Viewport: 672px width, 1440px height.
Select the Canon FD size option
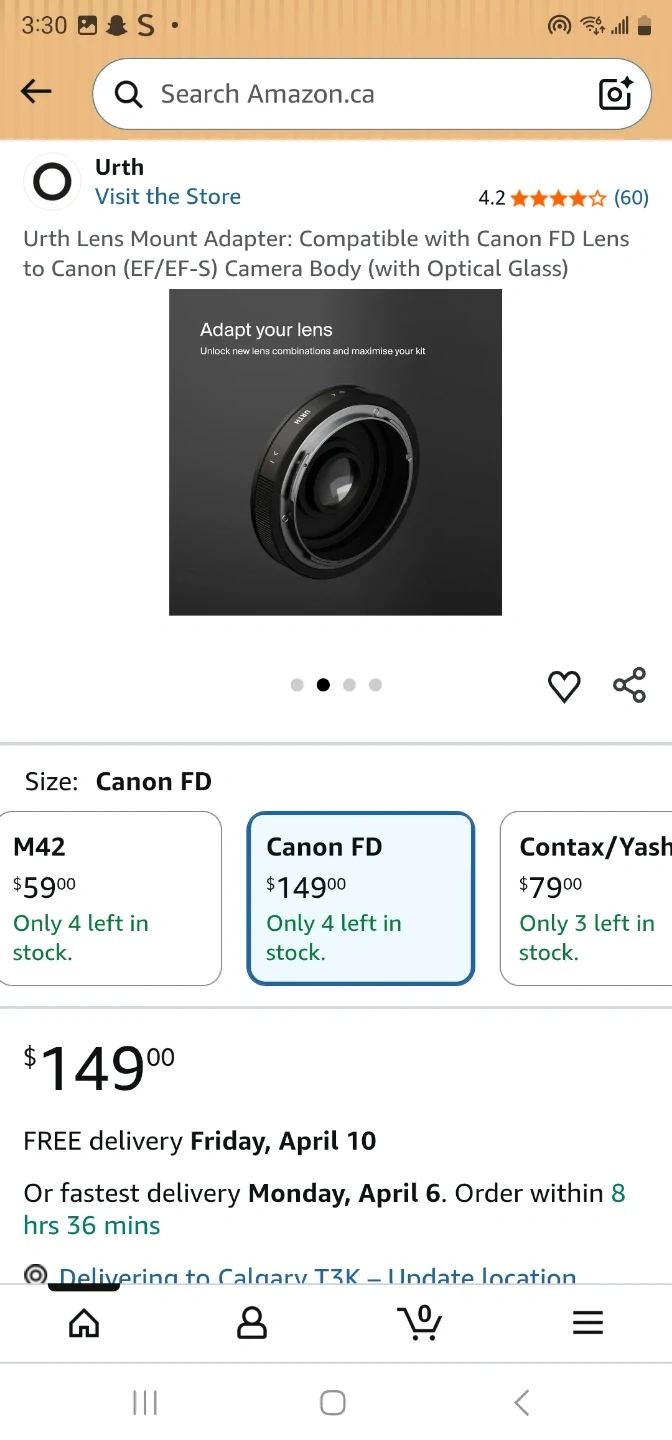pos(360,898)
